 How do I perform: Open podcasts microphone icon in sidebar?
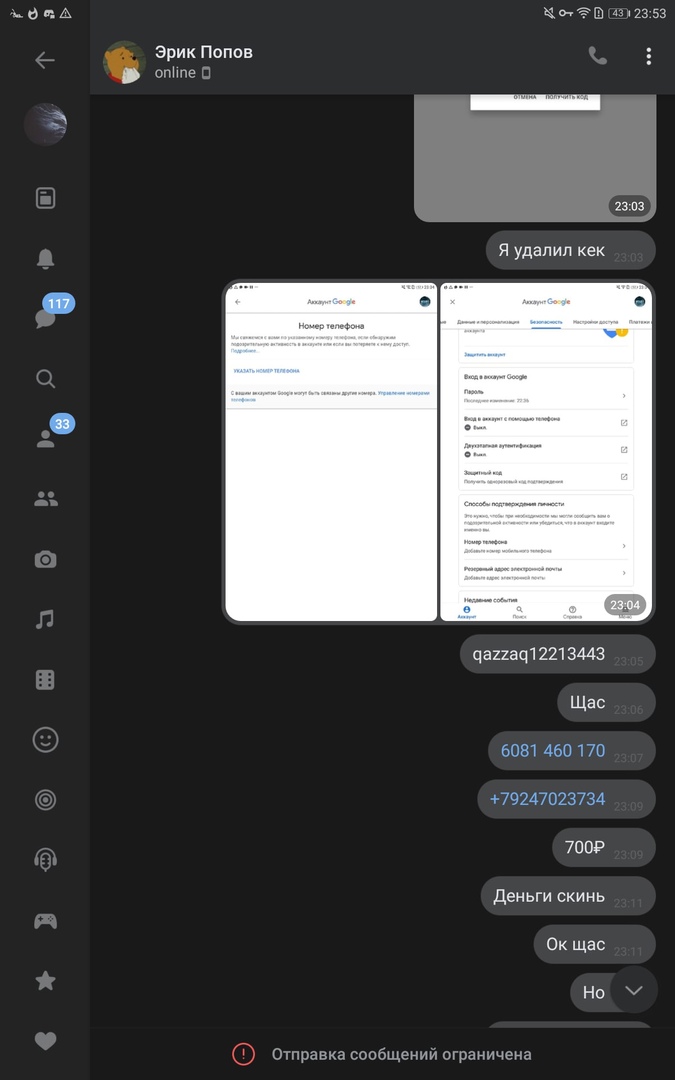pyautogui.click(x=45, y=860)
